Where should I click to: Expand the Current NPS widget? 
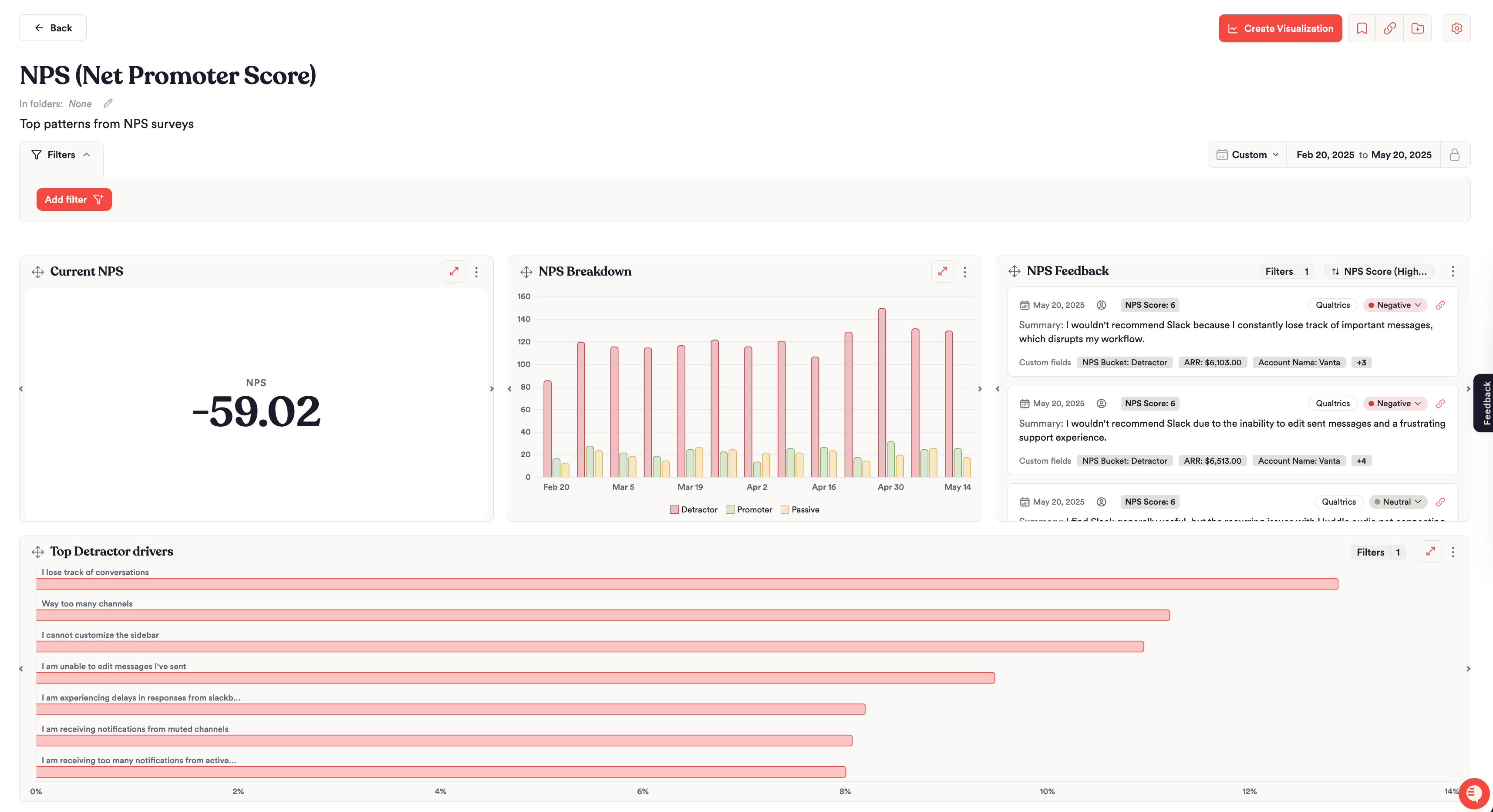click(x=454, y=271)
